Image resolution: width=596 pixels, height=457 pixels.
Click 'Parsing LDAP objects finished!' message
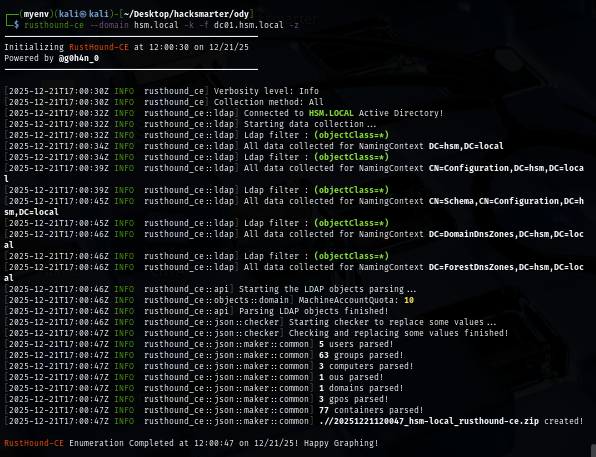(x=314, y=312)
